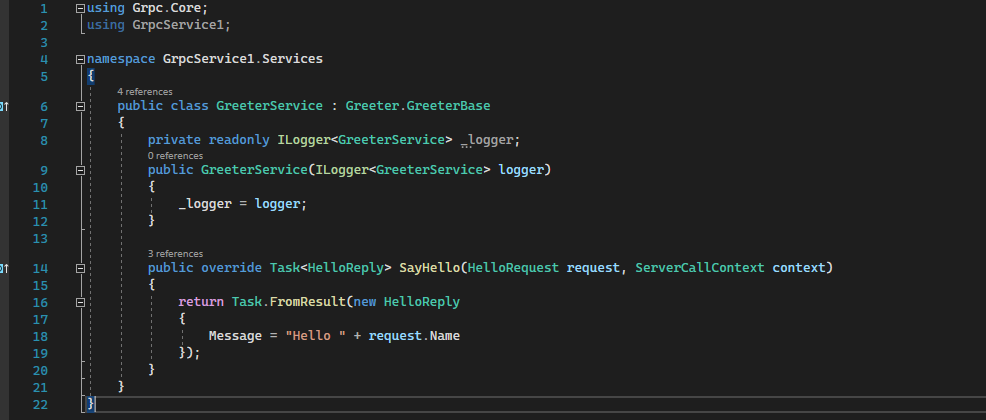This screenshot has width=986, height=420.
Task: Open the '3 references' CodeLens link
Action: tap(175, 254)
